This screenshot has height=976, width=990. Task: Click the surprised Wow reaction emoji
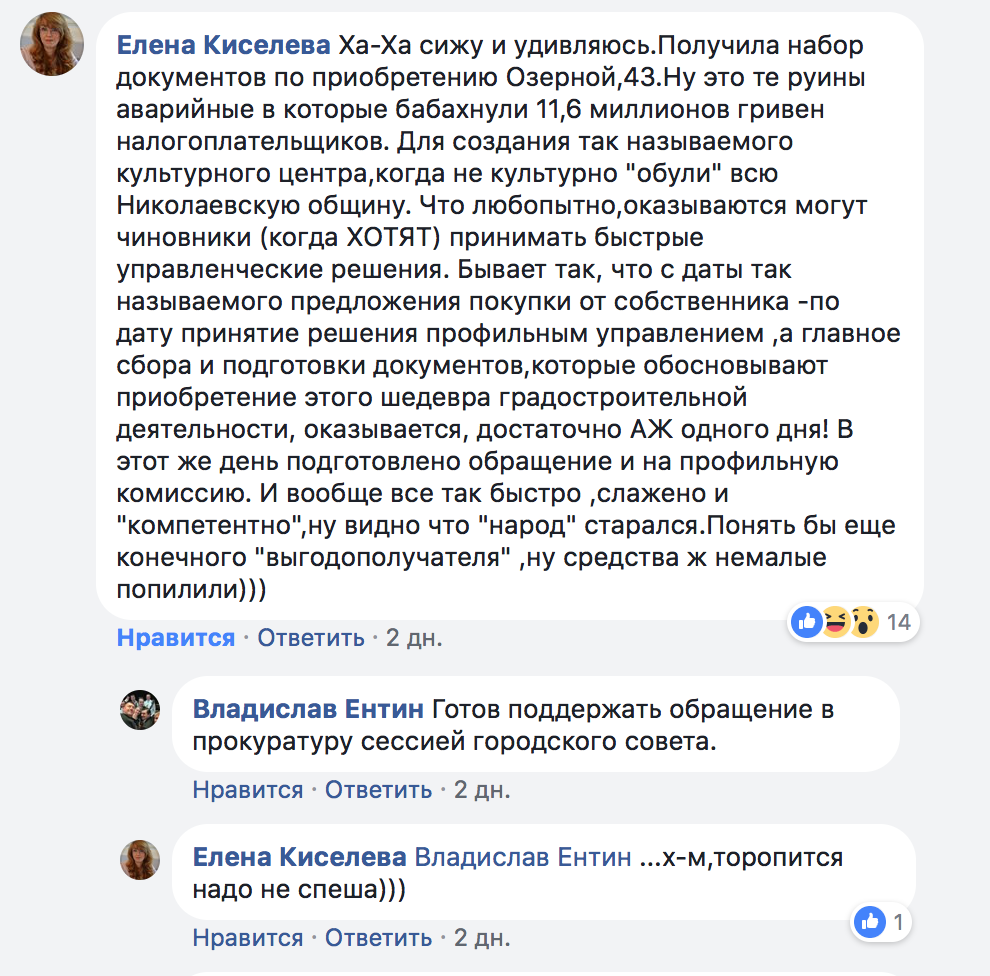click(x=863, y=622)
